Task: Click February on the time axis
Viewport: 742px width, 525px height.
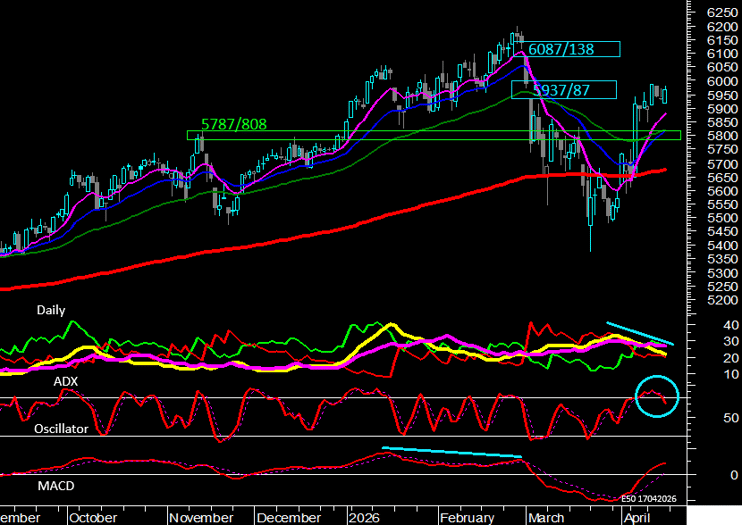Action: point(468,518)
